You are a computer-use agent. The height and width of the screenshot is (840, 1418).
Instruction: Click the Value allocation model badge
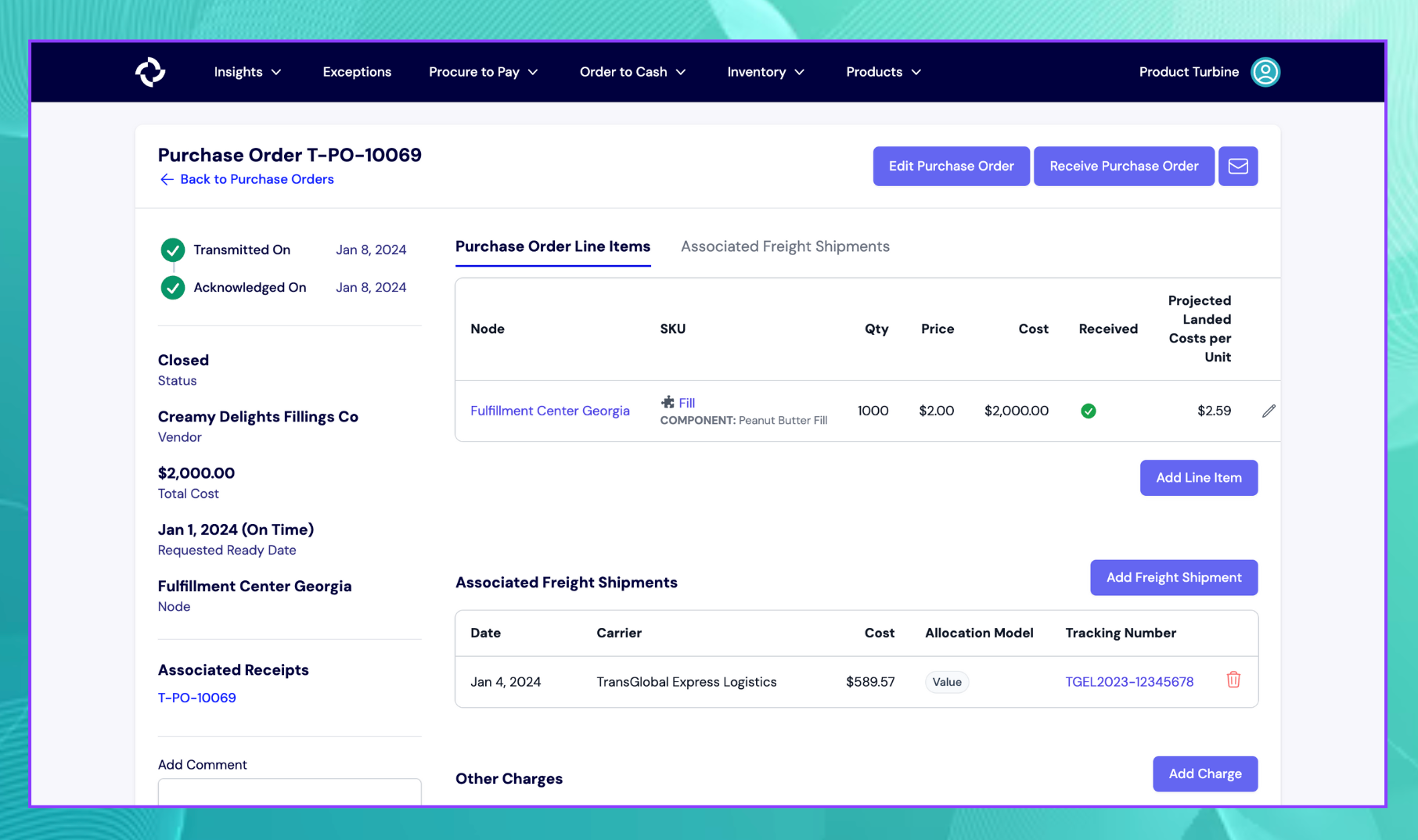(x=946, y=682)
